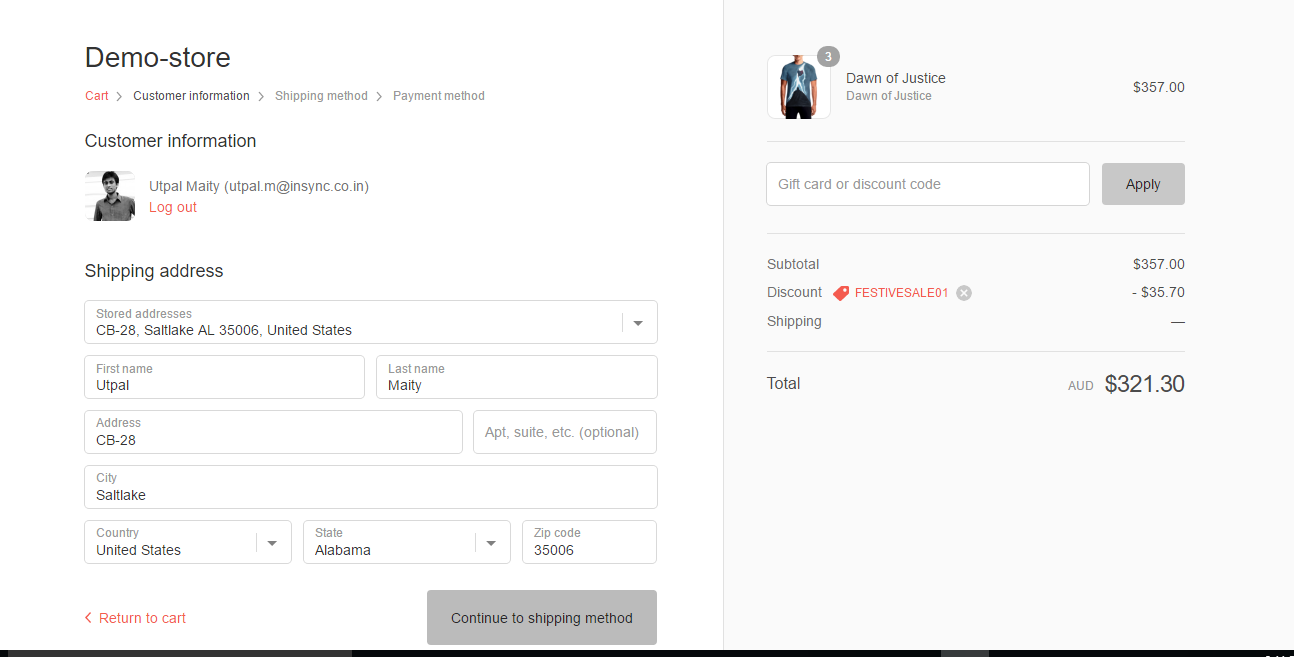Image resolution: width=1294 pixels, height=657 pixels.
Task: Click the chevron after Shipping method breadcrumb
Action: (379, 96)
